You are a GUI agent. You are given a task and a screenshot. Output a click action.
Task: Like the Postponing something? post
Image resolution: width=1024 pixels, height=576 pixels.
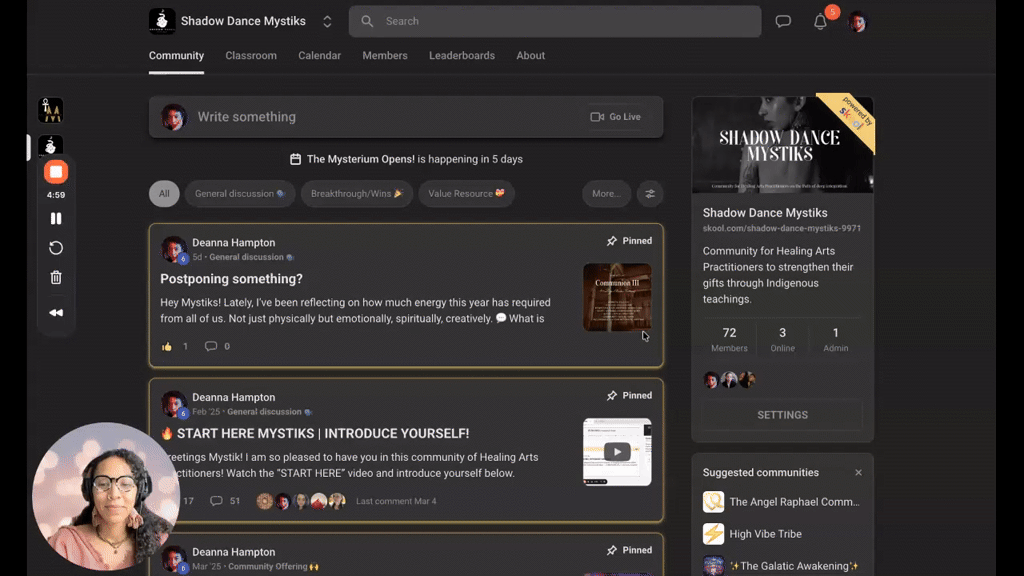pyautogui.click(x=167, y=346)
